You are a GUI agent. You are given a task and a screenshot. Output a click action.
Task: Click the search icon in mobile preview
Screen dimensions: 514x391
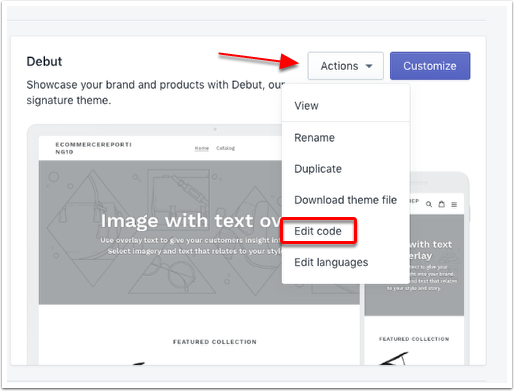[x=429, y=204]
